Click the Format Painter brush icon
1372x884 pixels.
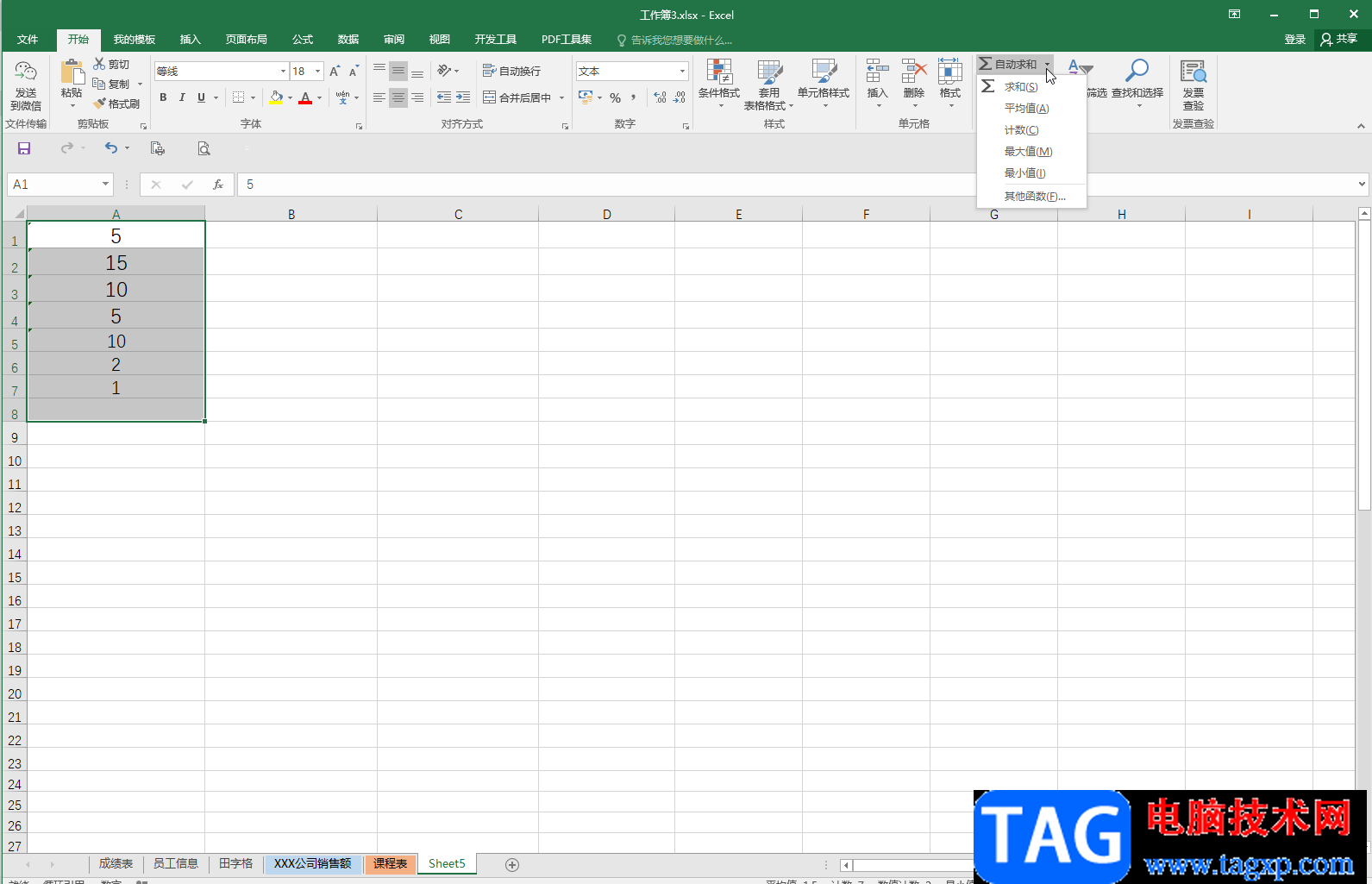99,103
